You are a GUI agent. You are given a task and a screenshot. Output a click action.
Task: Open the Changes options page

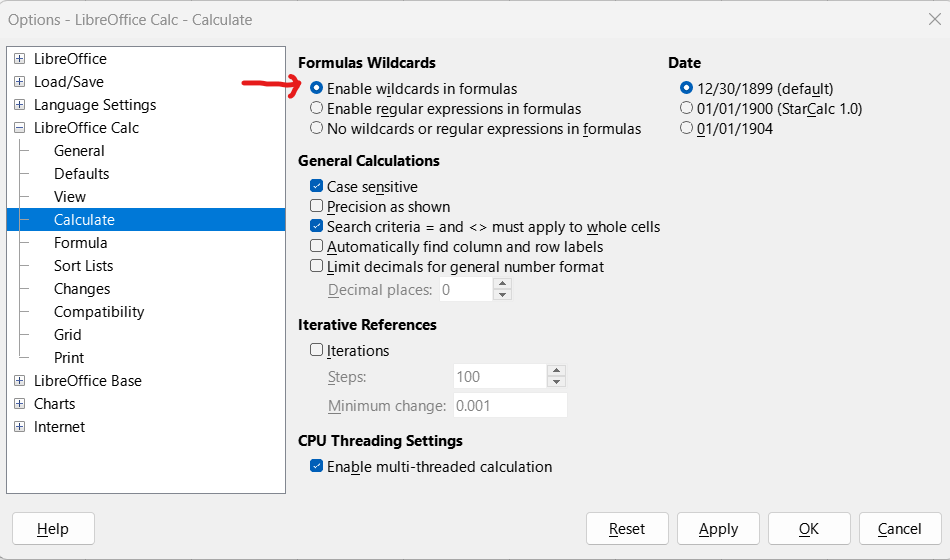click(x=82, y=289)
